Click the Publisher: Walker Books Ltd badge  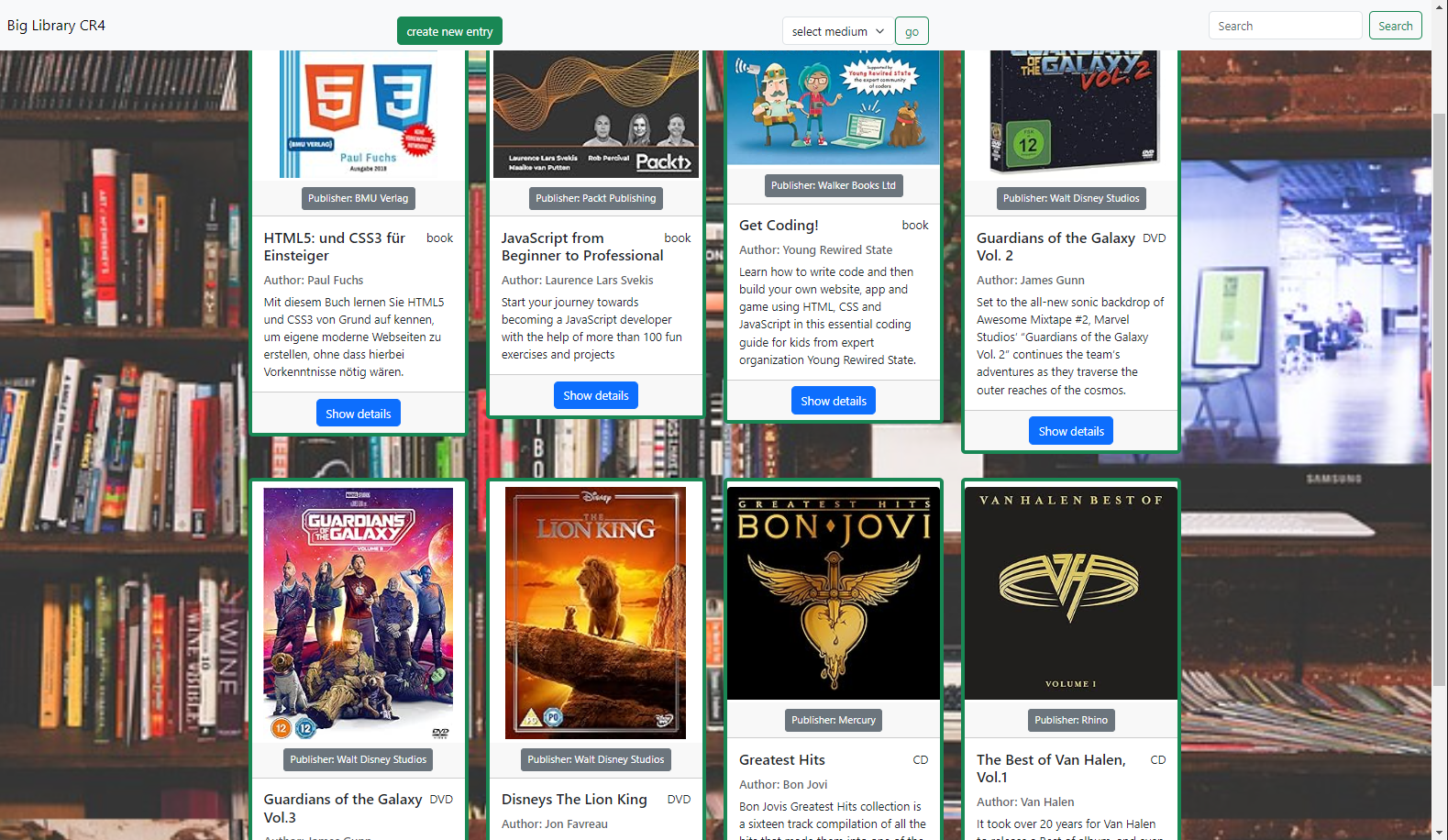834,185
